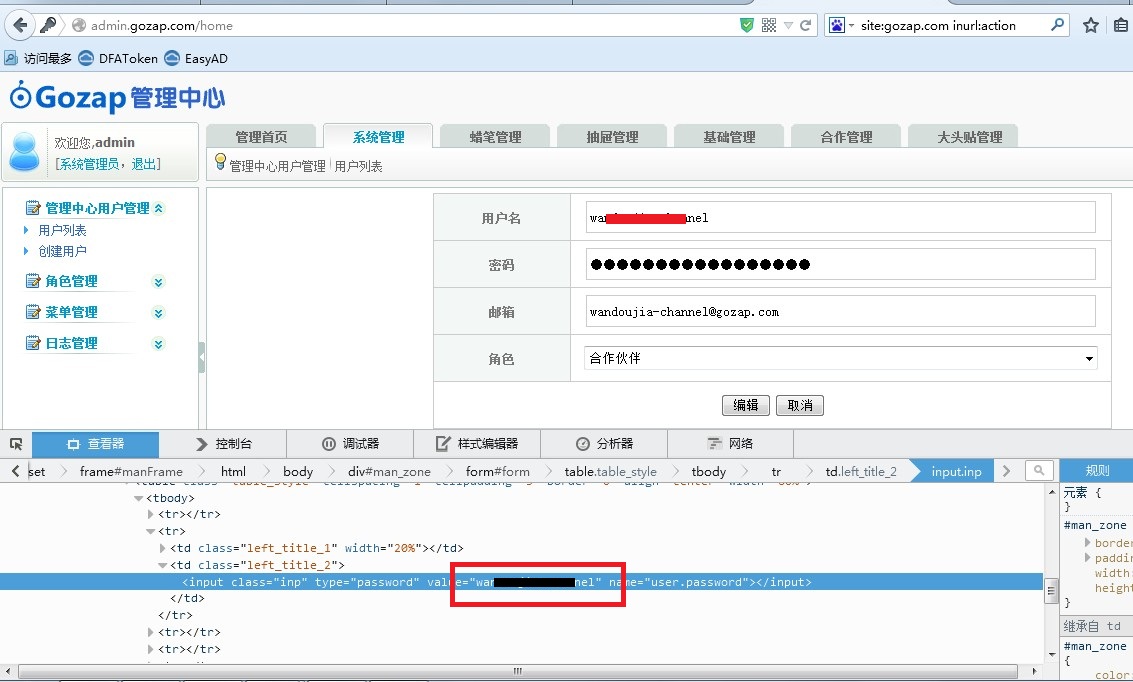Click the 取消 button
This screenshot has width=1133, height=682.
[800, 405]
